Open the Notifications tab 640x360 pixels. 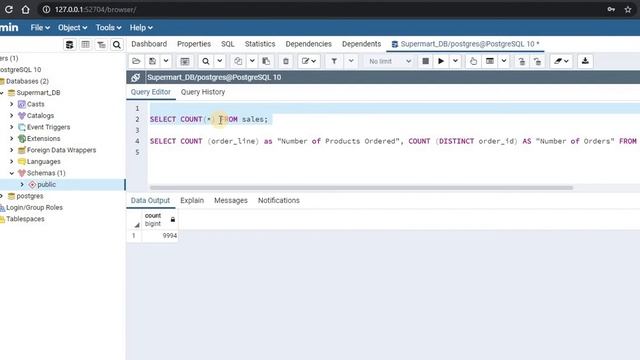(279, 200)
